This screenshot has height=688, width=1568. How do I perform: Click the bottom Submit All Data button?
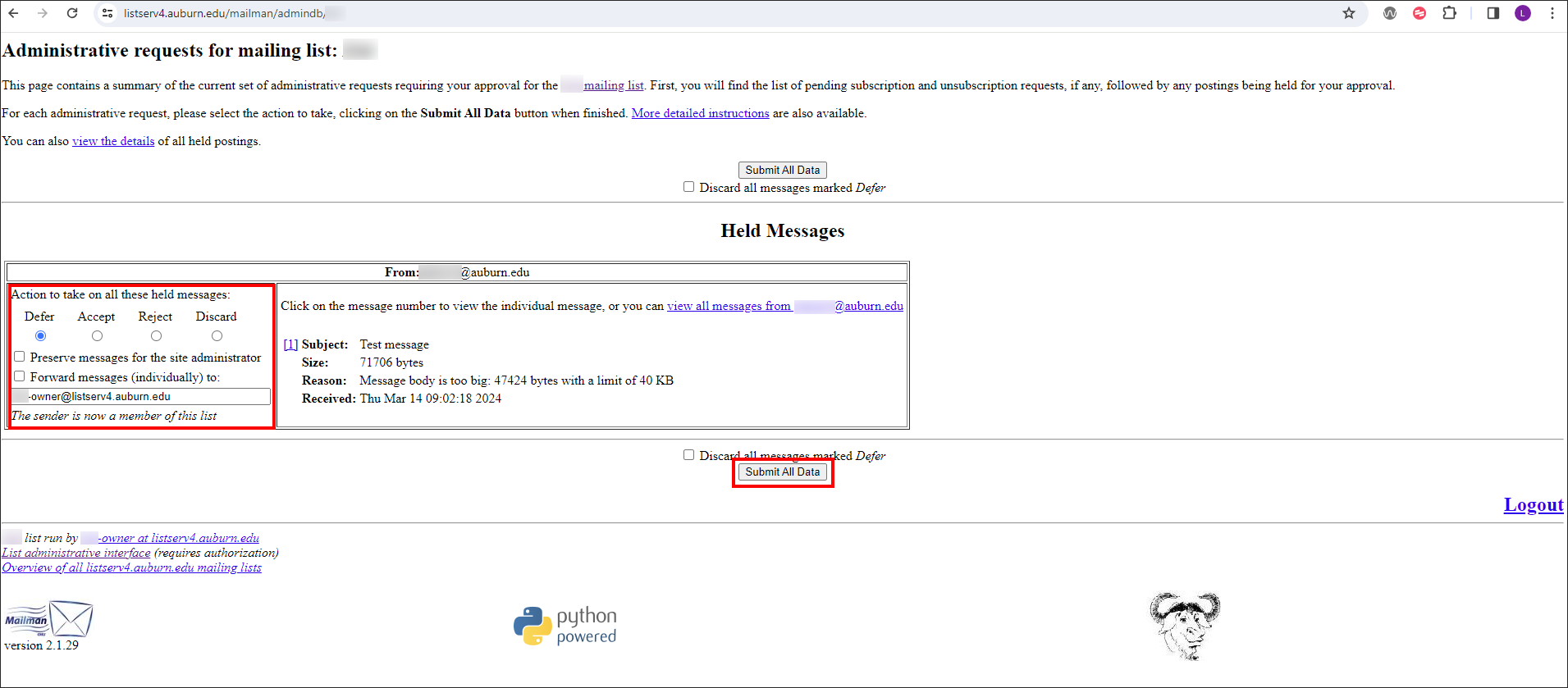782,472
